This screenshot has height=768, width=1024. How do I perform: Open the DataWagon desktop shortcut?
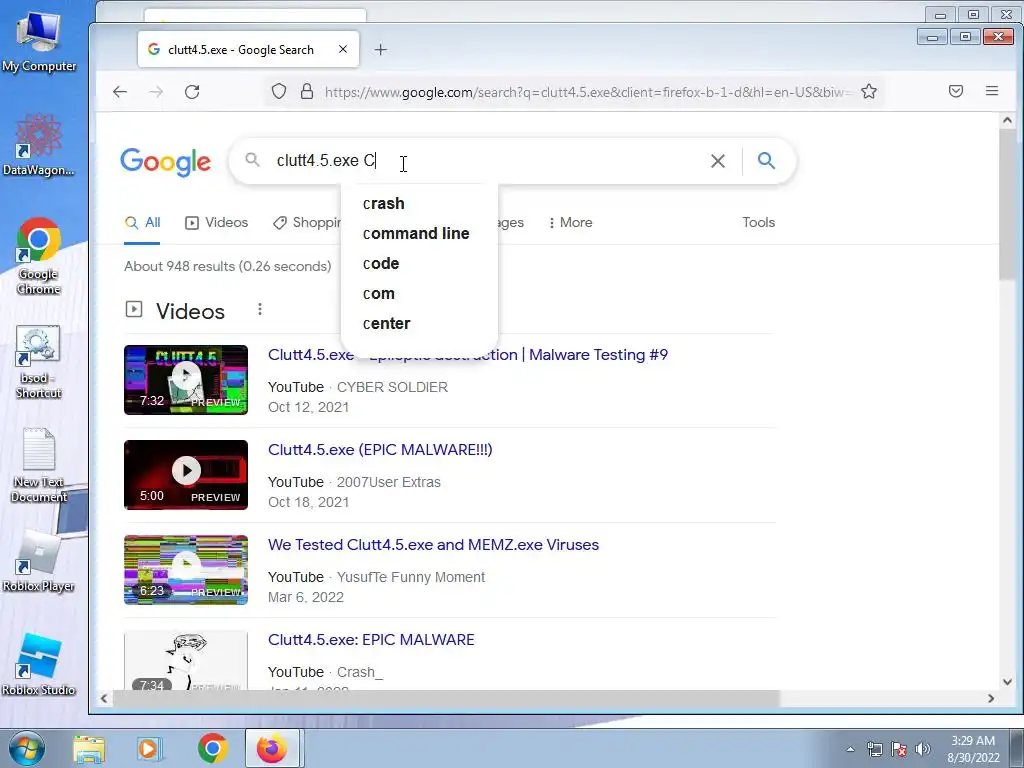tap(39, 145)
